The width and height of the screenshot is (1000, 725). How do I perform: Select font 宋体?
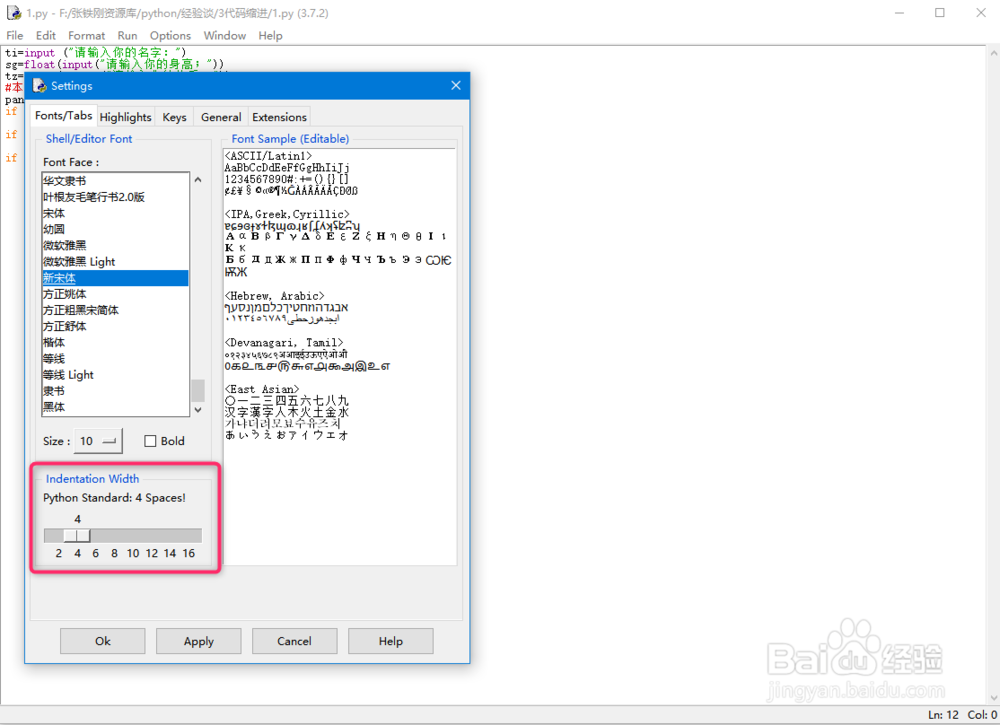115,213
